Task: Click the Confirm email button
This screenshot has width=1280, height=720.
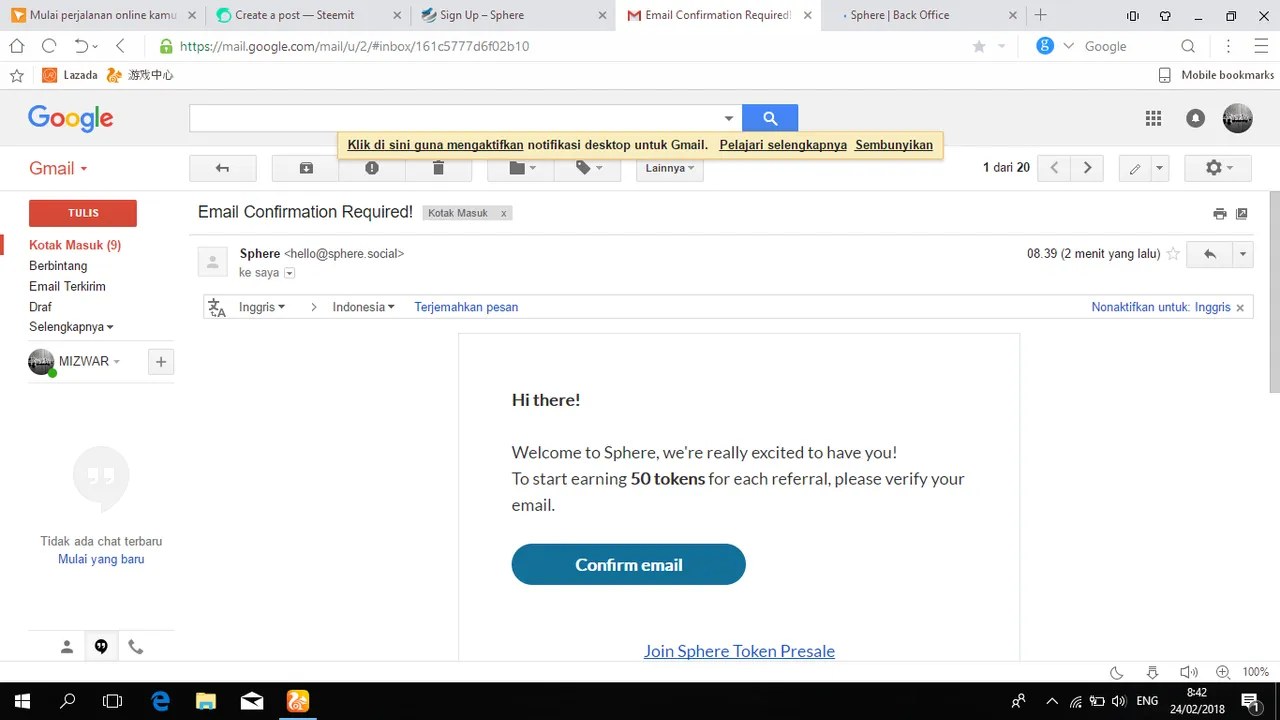Action: point(628,564)
